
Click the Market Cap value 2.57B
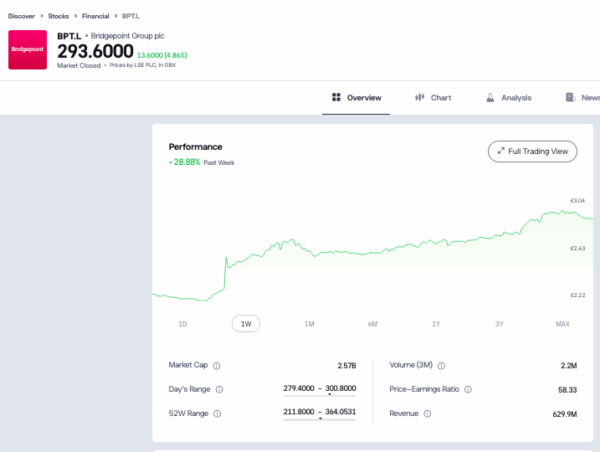pos(347,366)
